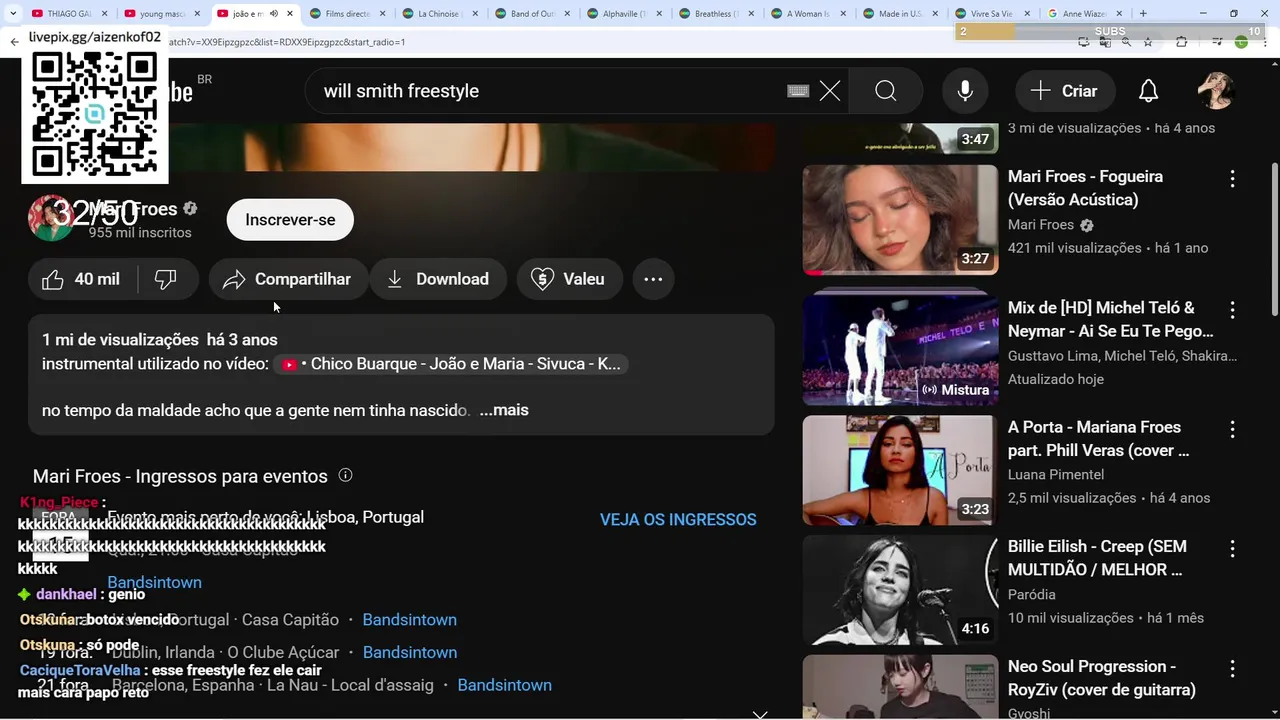Open the A Porta cover thumbnail (3:23)
The height and width of the screenshot is (720, 1280).
click(x=900, y=470)
